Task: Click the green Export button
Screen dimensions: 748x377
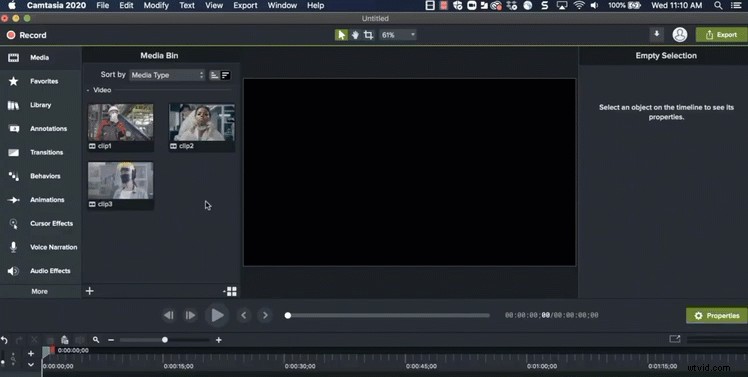Action: coord(721,34)
